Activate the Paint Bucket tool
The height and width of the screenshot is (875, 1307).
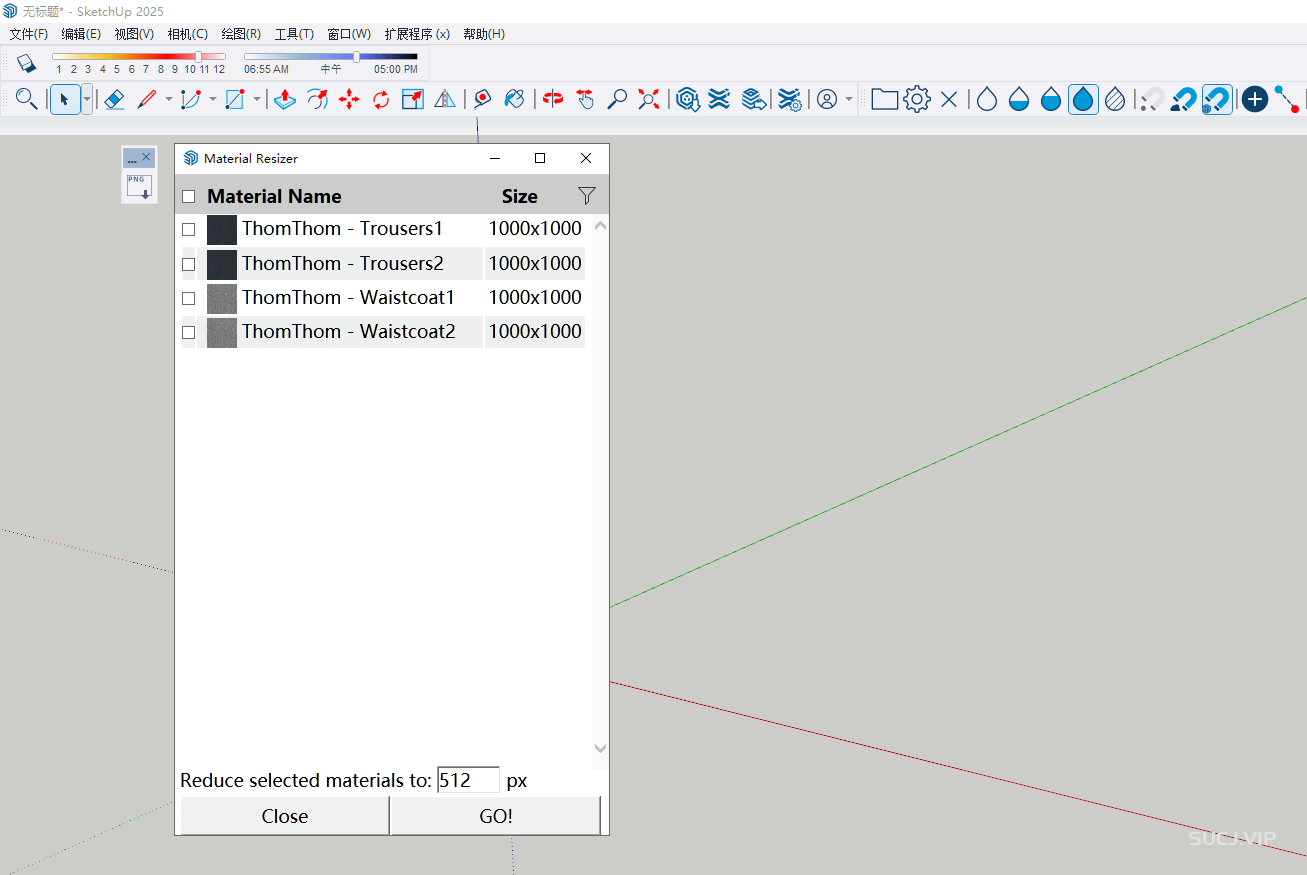click(514, 99)
